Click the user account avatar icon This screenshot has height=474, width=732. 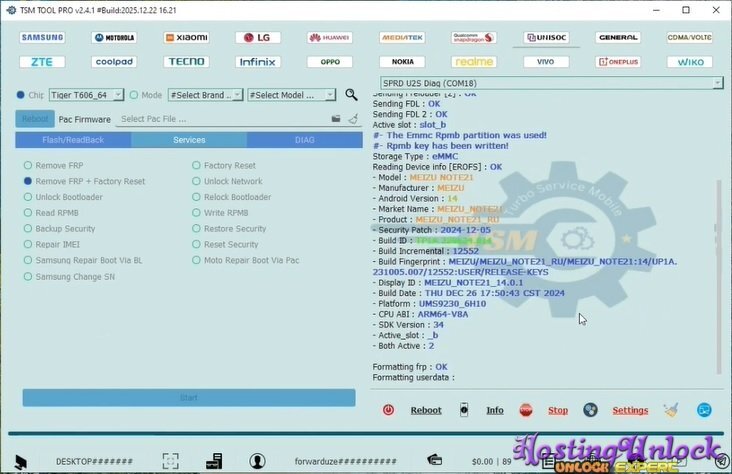pos(257,461)
